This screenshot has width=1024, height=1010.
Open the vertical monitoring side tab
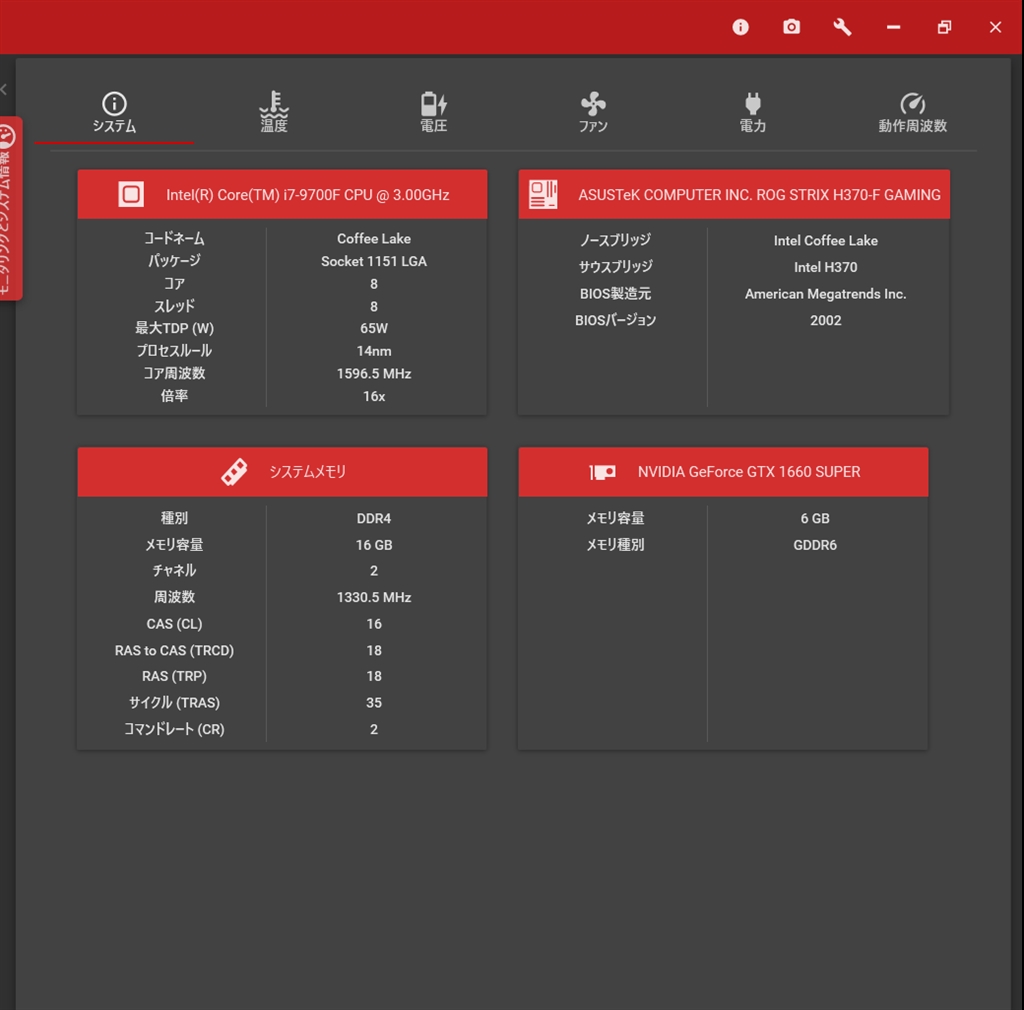click(x=9, y=208)
